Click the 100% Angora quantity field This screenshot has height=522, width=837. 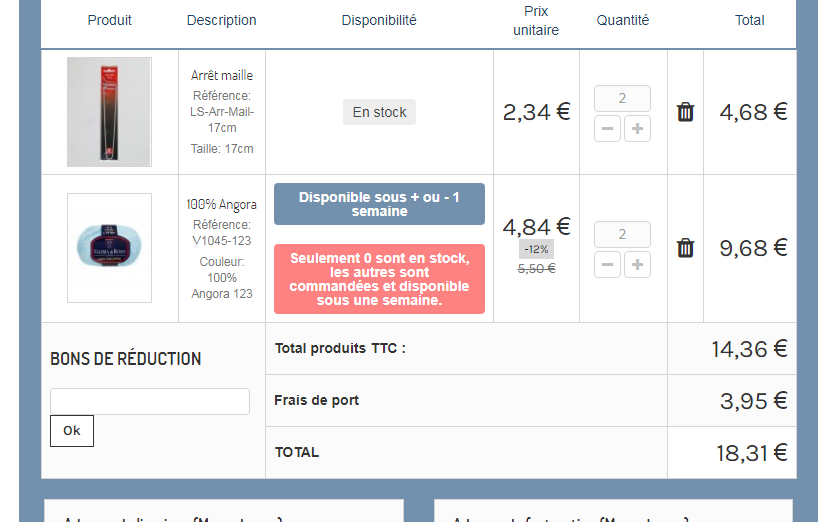pos(622,234)
